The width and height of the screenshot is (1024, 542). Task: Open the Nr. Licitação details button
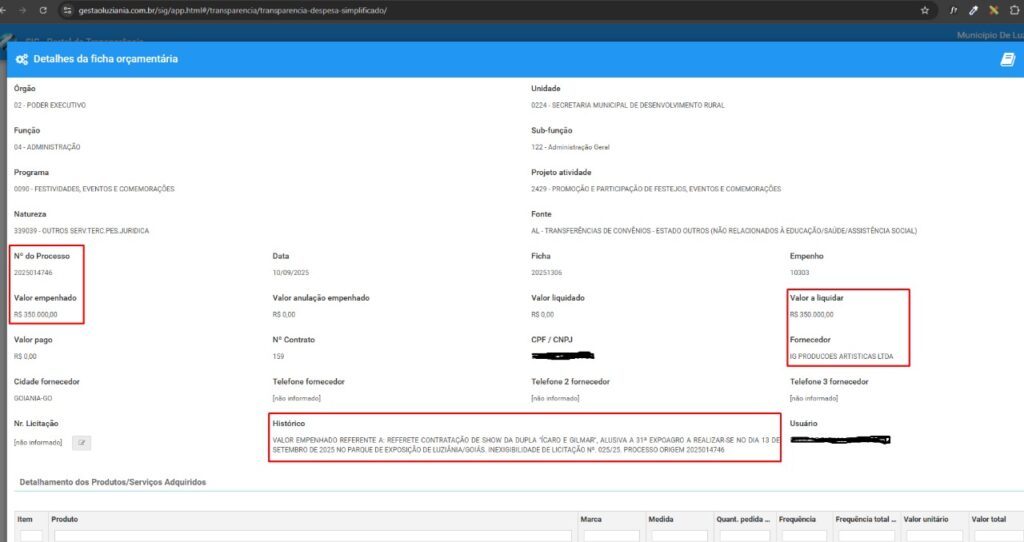tap(83, 442)
